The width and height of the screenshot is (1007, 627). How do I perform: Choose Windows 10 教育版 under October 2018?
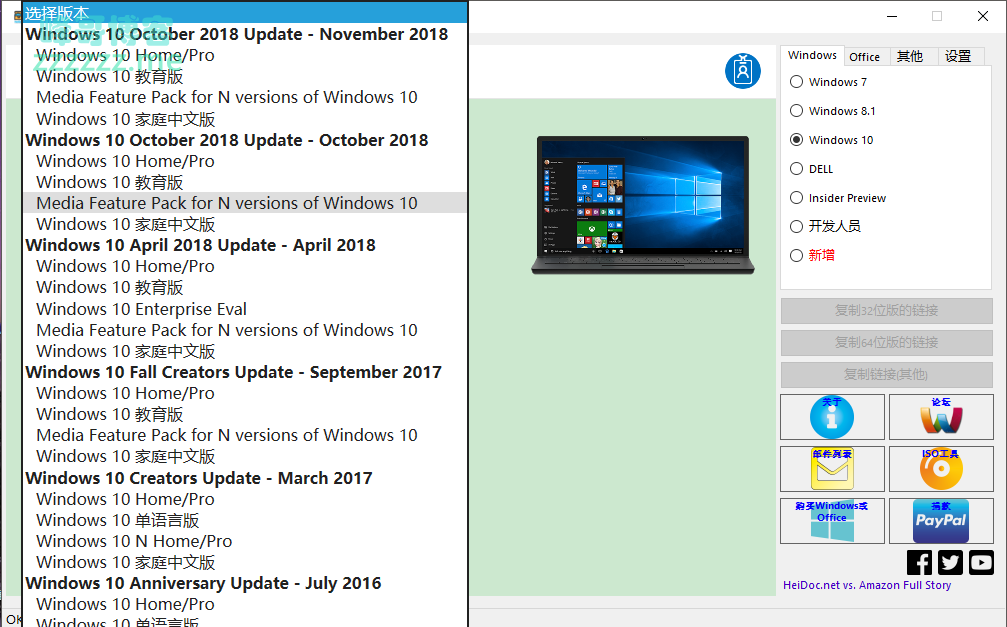(x=245, y=182)
